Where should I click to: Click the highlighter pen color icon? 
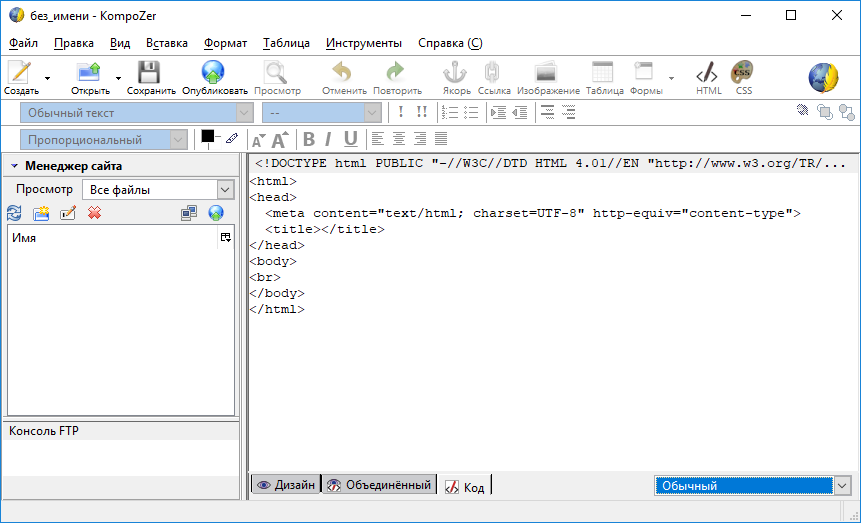pyautogui.click(x=232, y=138)
